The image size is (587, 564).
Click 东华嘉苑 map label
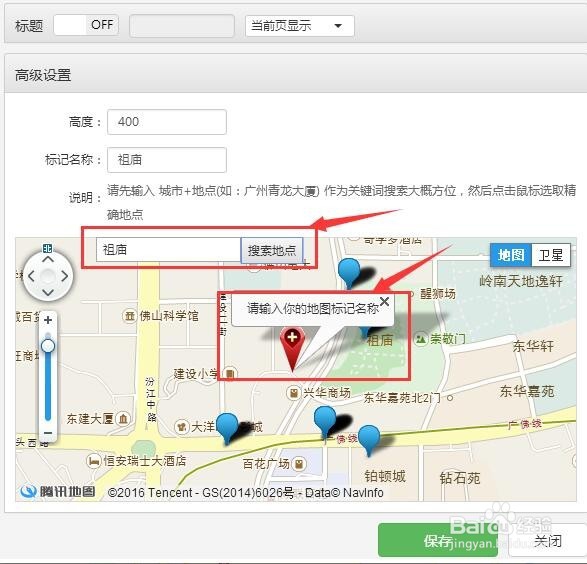[527, 391]
